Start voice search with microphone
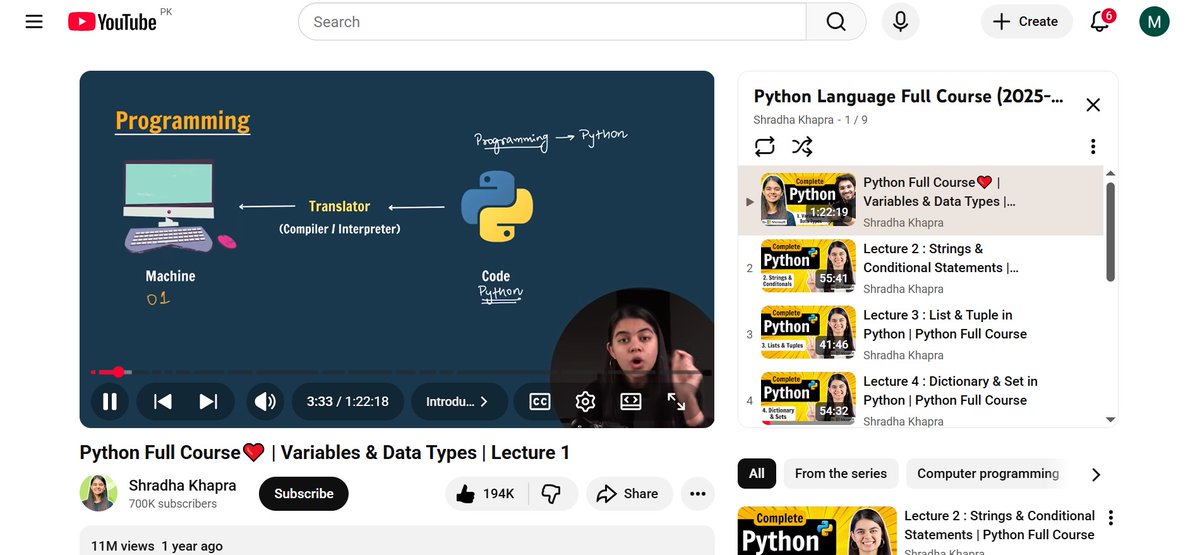This screenshot has width=1200, height=555. coord(900,22)
